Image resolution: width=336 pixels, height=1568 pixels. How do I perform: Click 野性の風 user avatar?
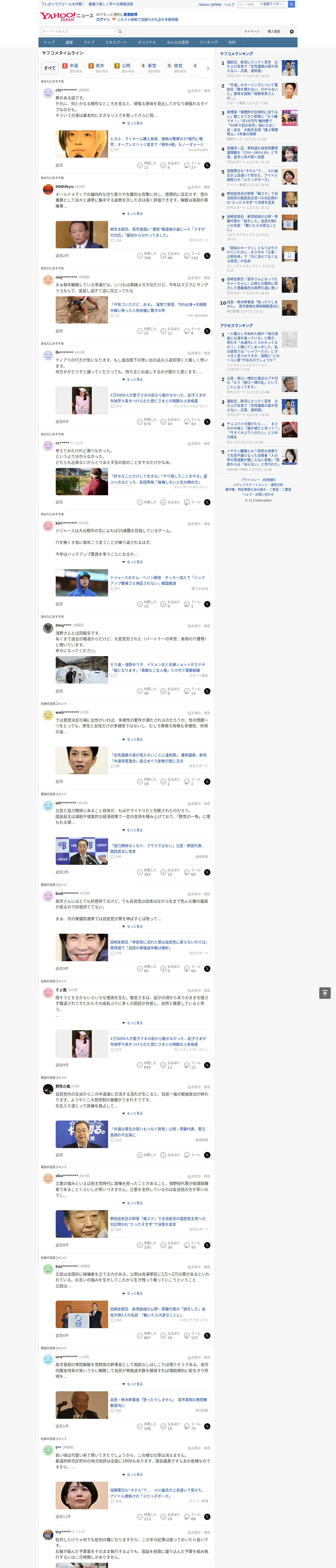(48, 1088)
